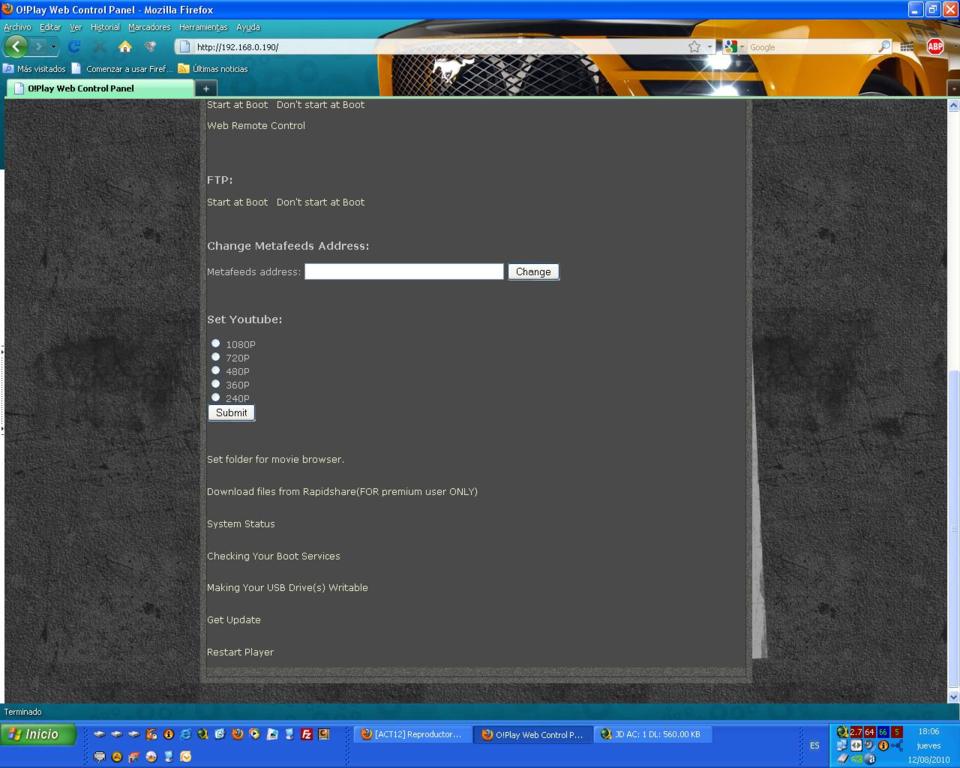Focus the Metafeeds address input field
Viewport: 960px width, 768px height.
[404, 272]
